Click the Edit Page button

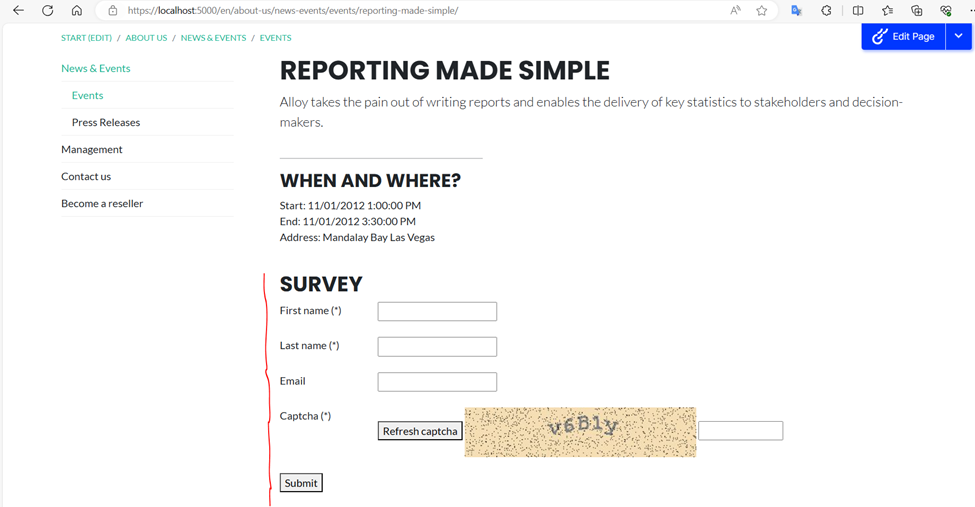tap(904, 36)
